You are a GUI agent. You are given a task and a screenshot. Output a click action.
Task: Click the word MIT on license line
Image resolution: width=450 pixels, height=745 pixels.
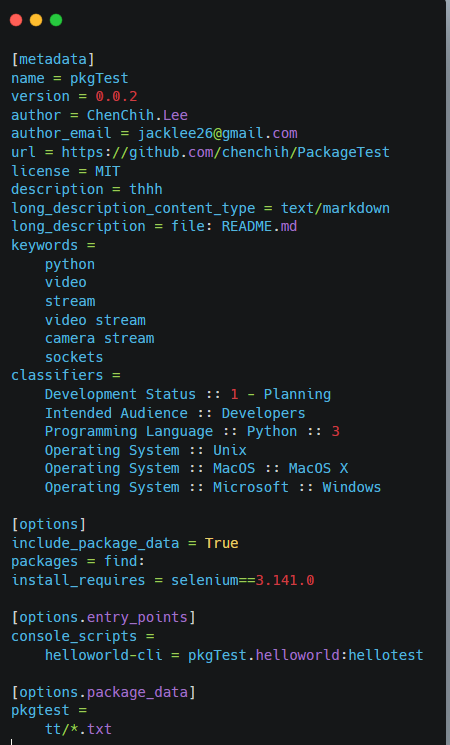pyautogui.click(x=108, y=171)
